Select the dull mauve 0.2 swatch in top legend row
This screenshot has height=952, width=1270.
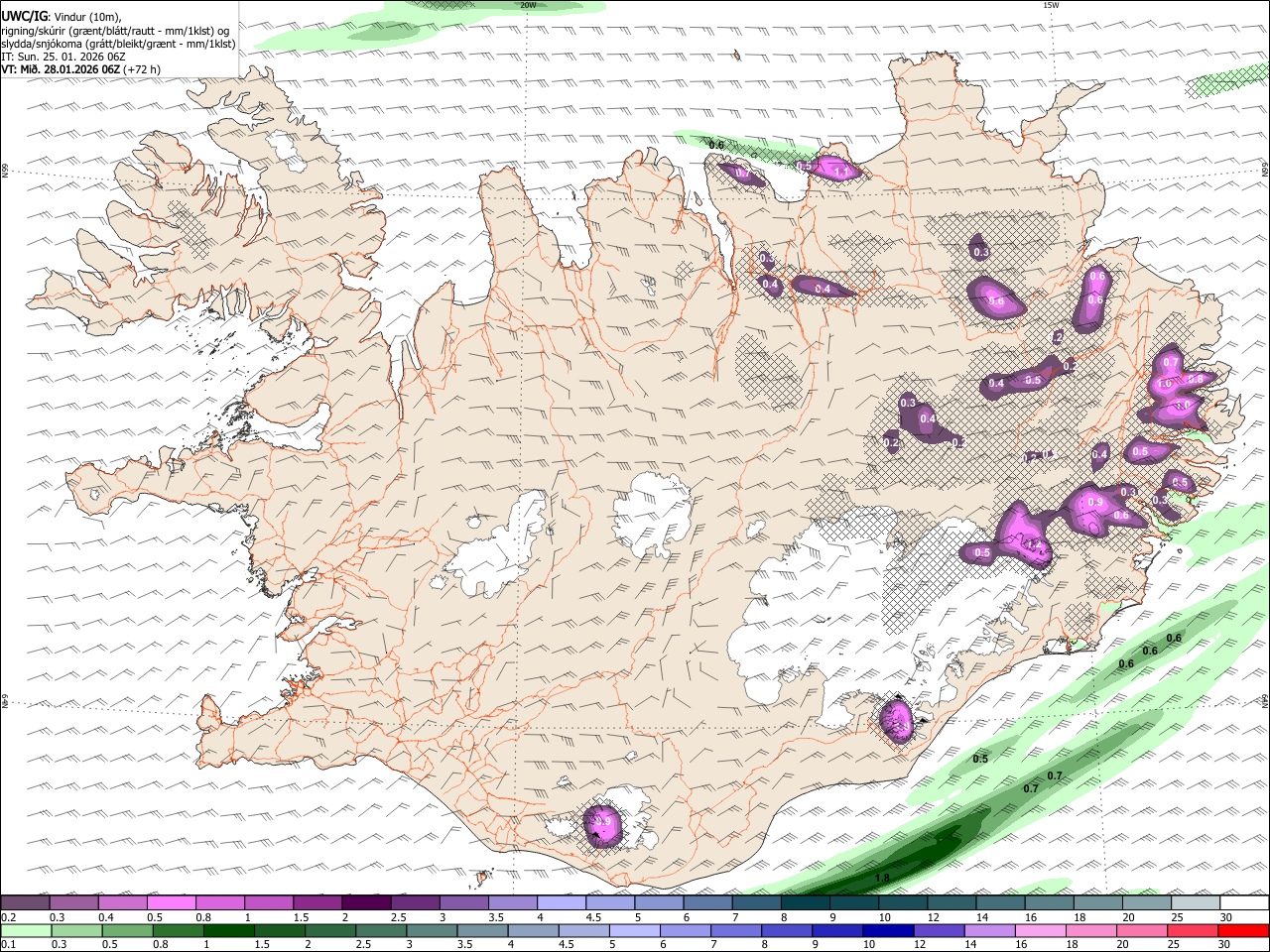click(x=26, y=902)
